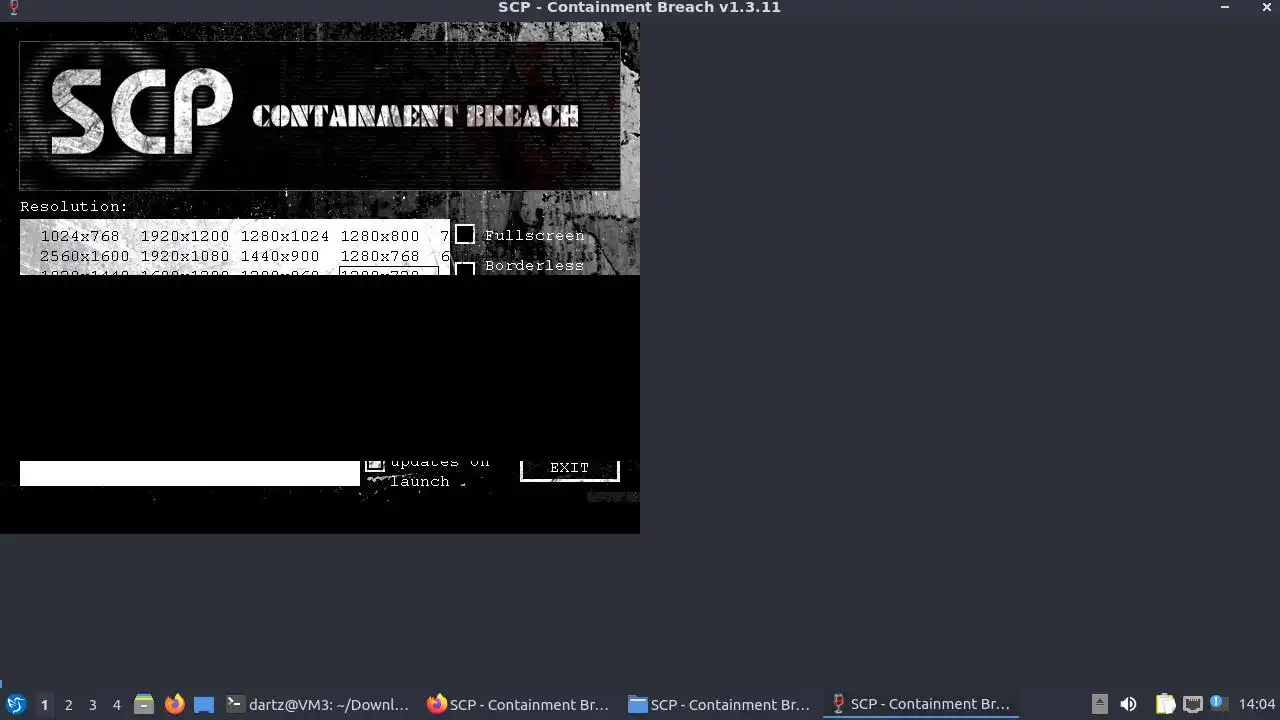Click the Wine glass icon in title bar
The image size is (1280, 720).
[13, 8]
